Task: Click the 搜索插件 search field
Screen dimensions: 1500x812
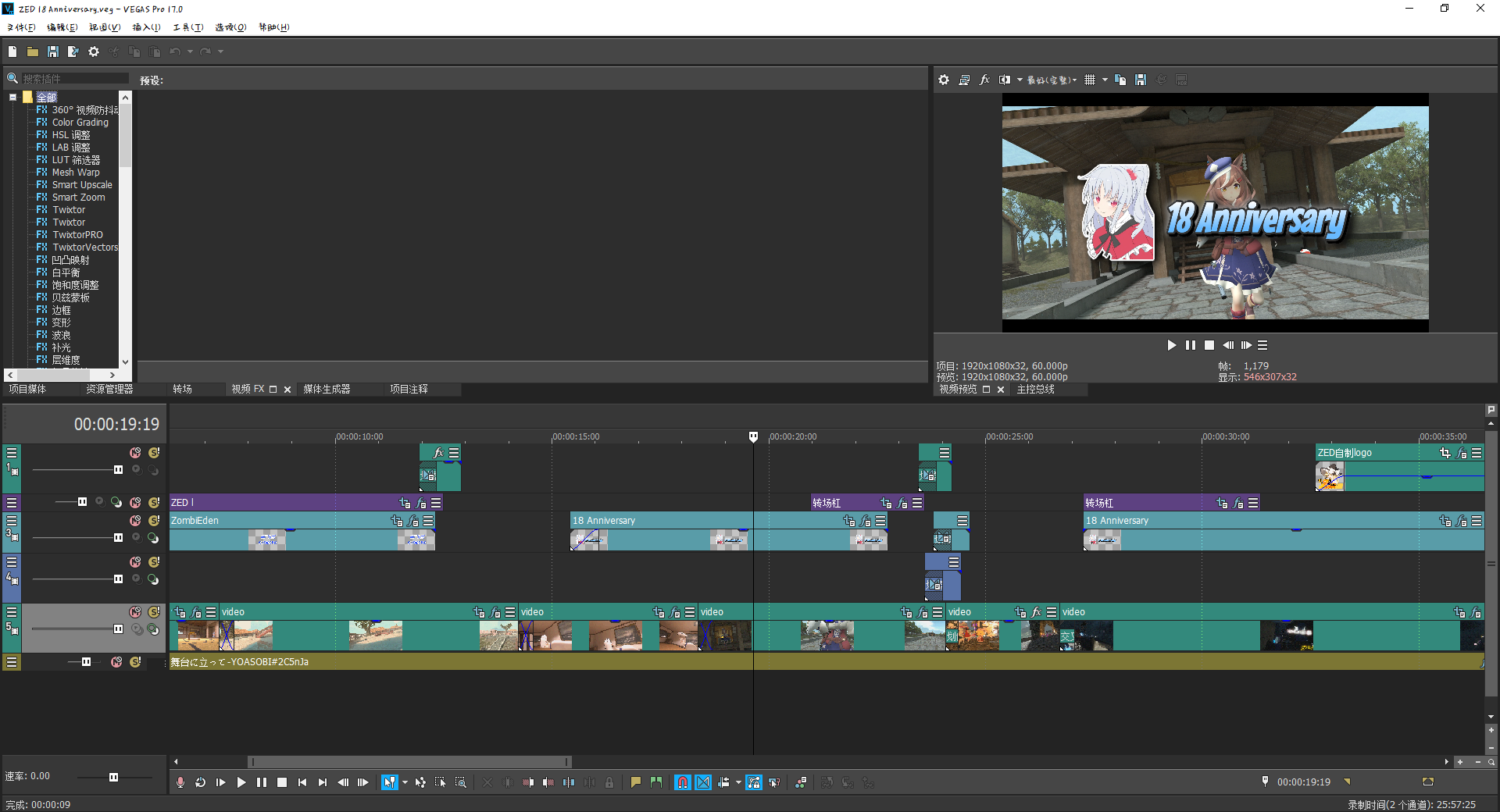Action: pyautogui.click(x=75, y=79)
